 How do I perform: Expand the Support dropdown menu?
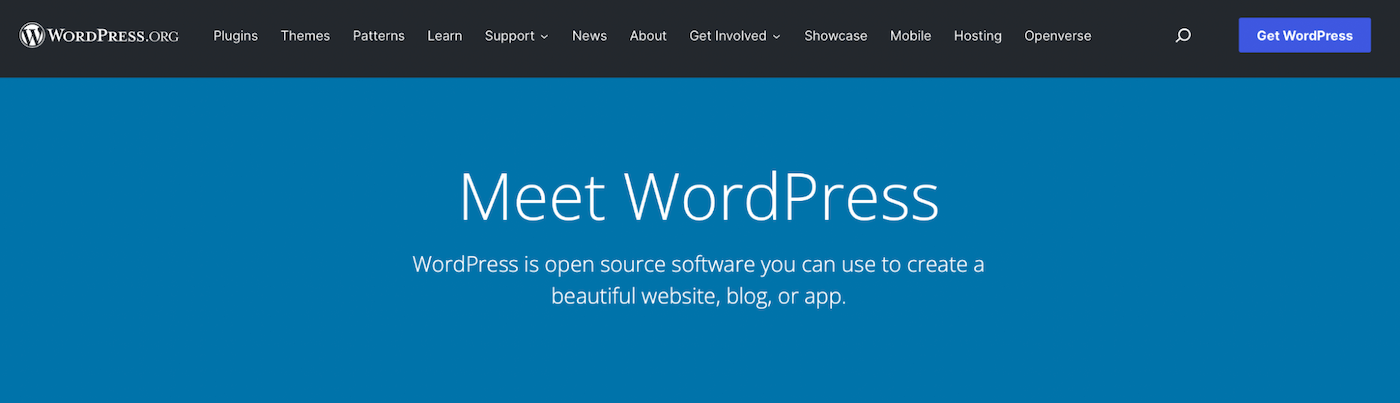[517, 35]
